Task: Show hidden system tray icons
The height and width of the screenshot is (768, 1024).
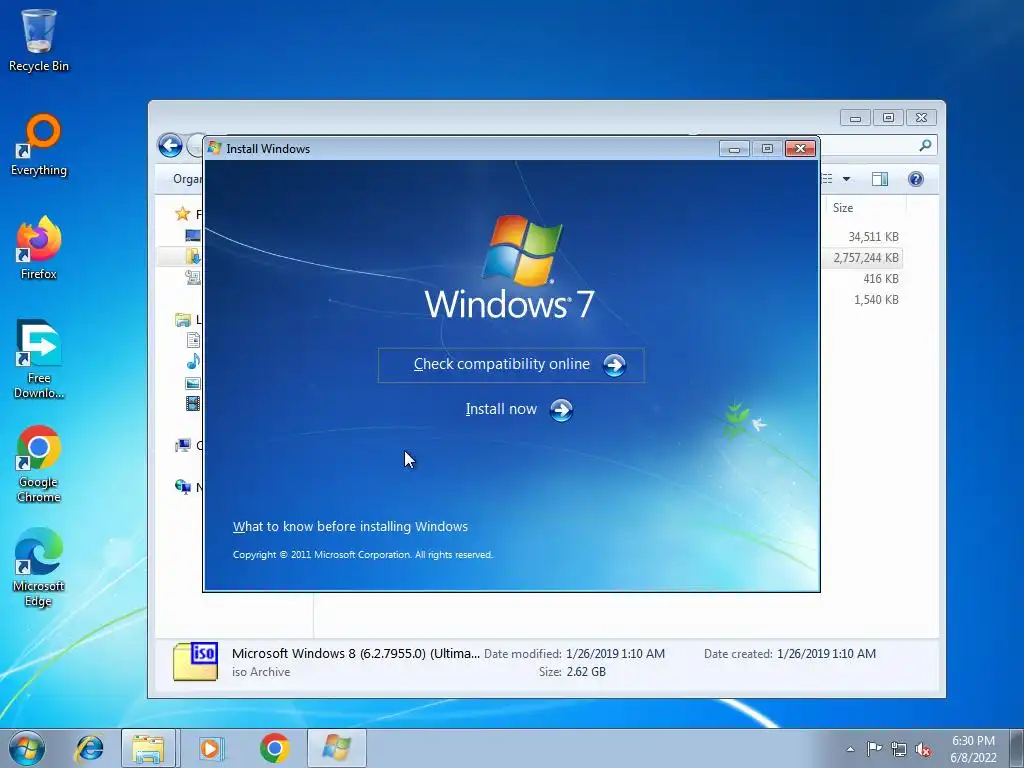Action: coord(850,749)
